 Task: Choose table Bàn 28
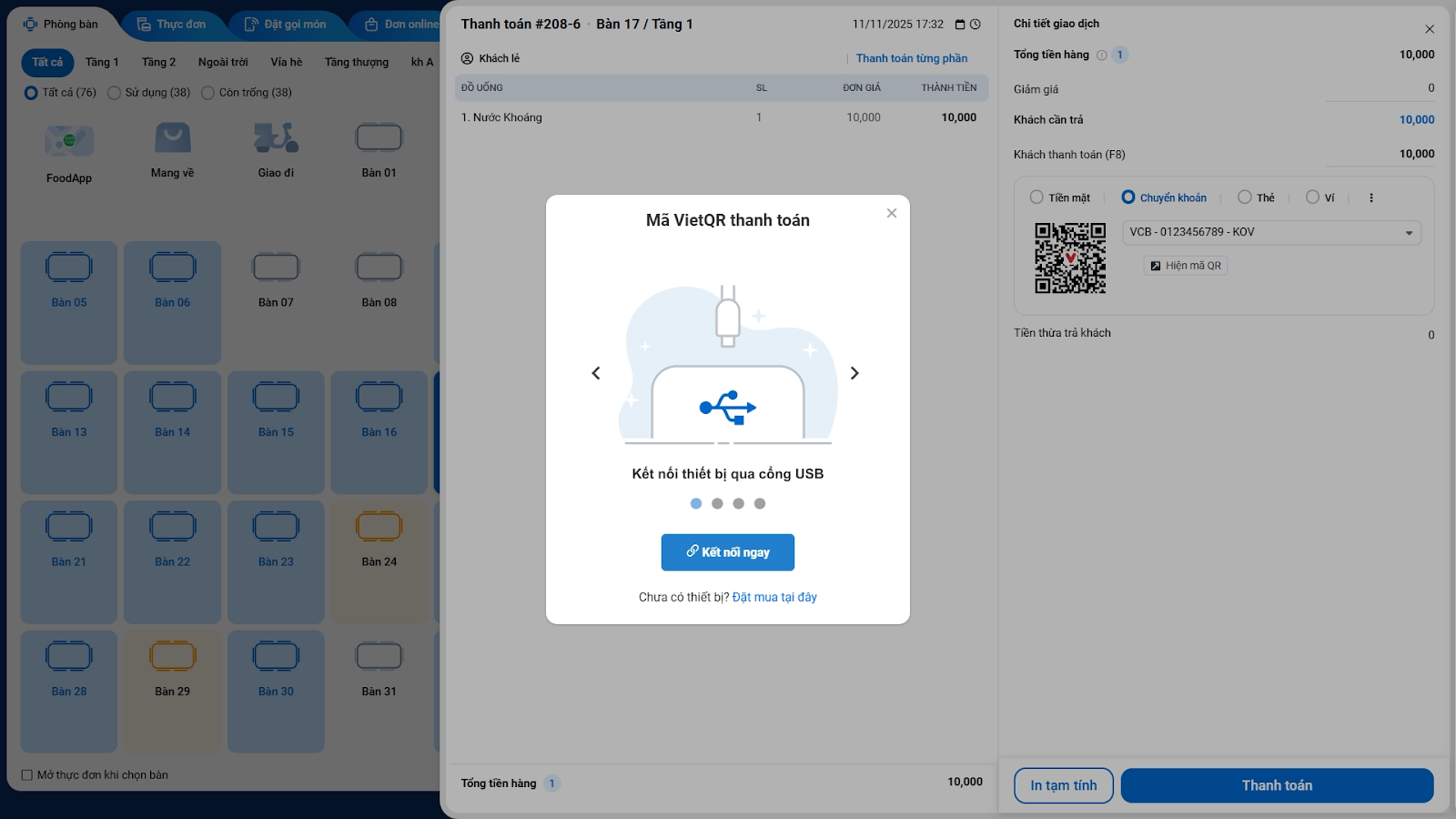coord(69,692)
